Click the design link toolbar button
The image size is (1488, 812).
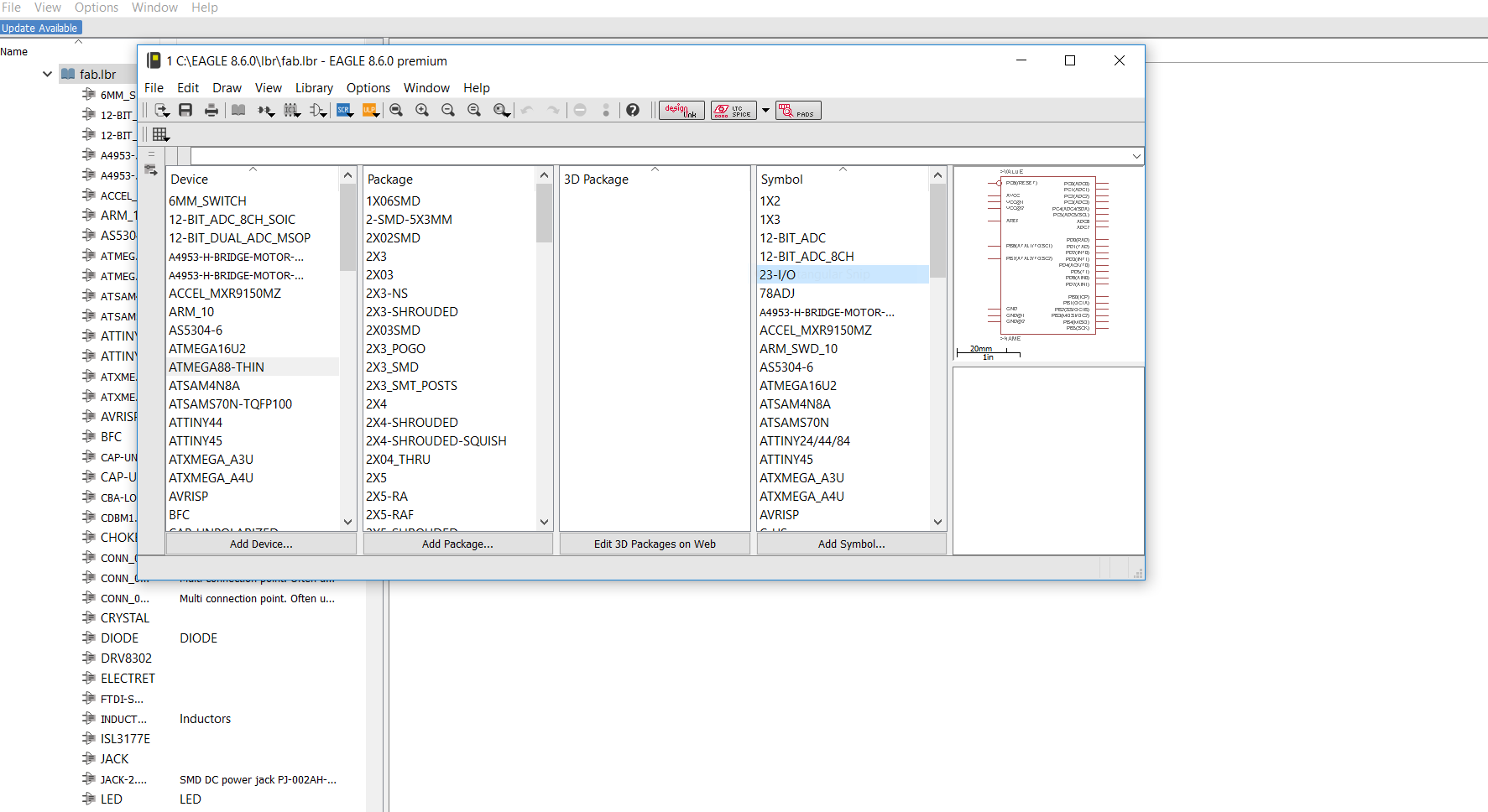point(681,110)
